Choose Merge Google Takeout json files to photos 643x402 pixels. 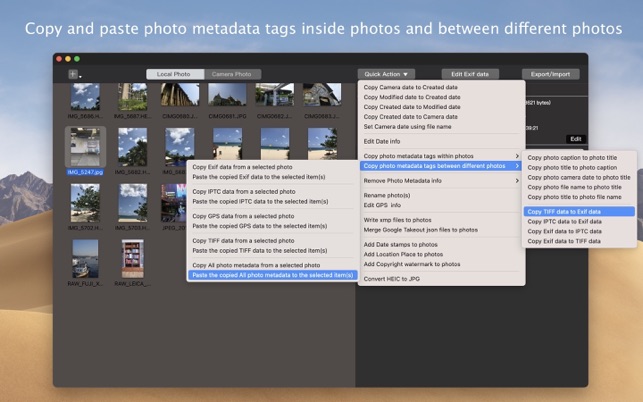pyautogui.click(x=441, y=230)
